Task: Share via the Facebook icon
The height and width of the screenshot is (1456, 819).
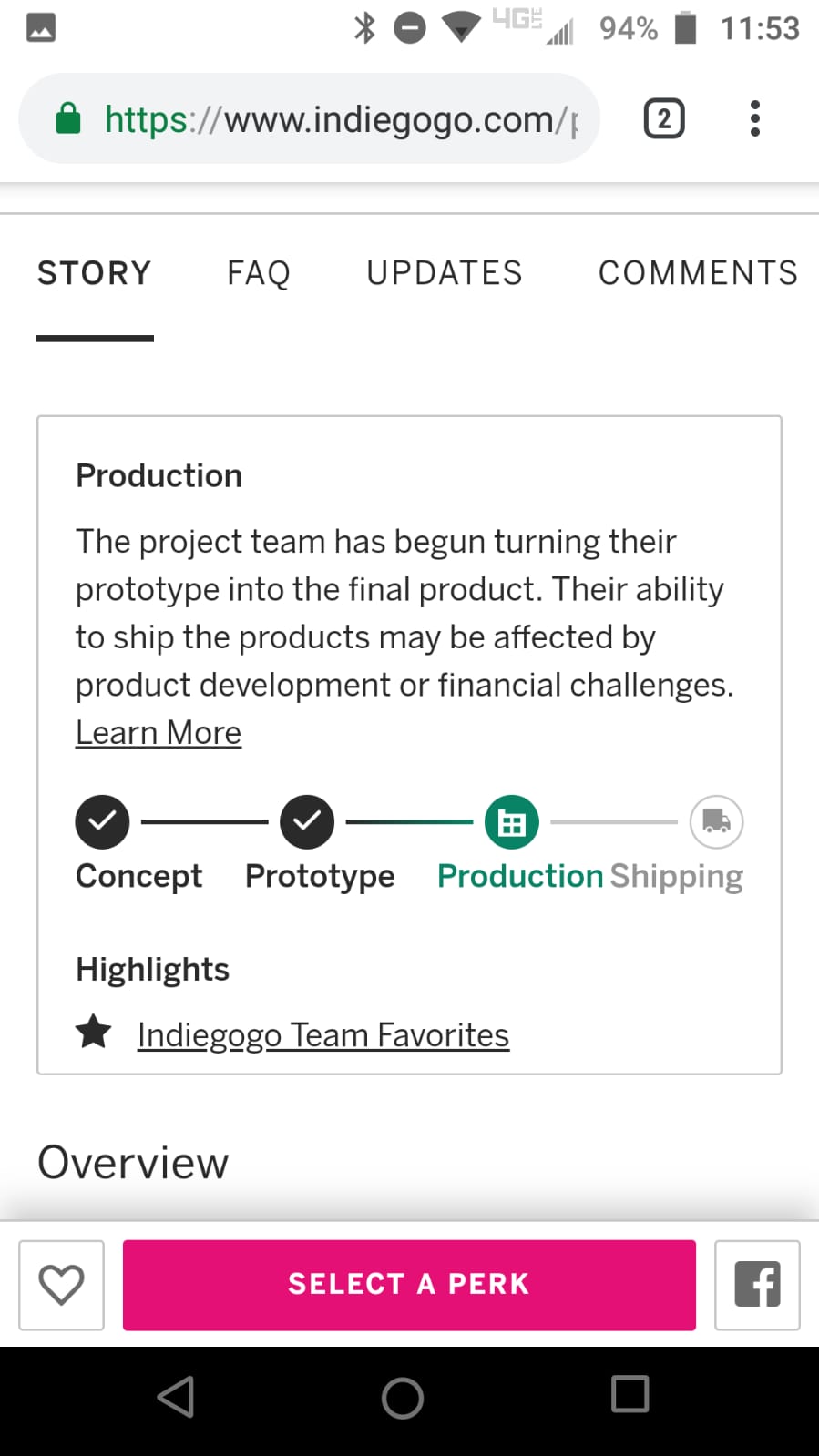Action: [x=757, y=1285]
